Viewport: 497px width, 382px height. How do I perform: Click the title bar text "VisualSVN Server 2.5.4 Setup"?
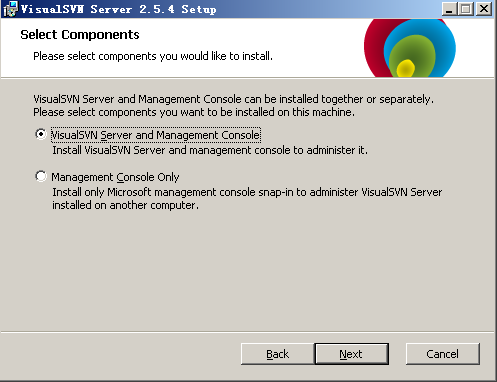point(118,9)
